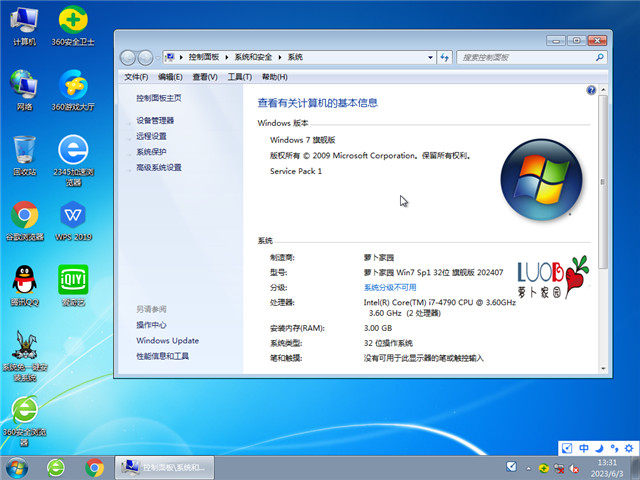Open the 编辑(E) menu
Viewport: 640px width, 480px height.
(170, 77)
